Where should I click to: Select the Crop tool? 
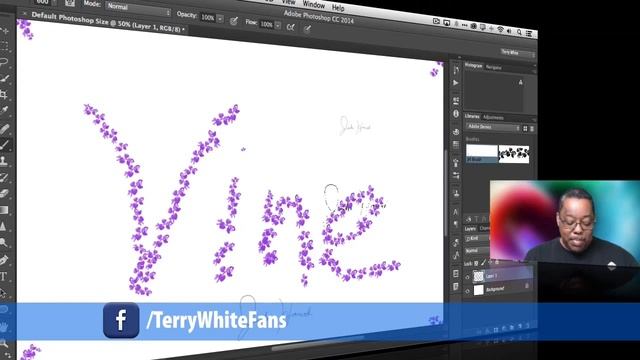point(4,94)
